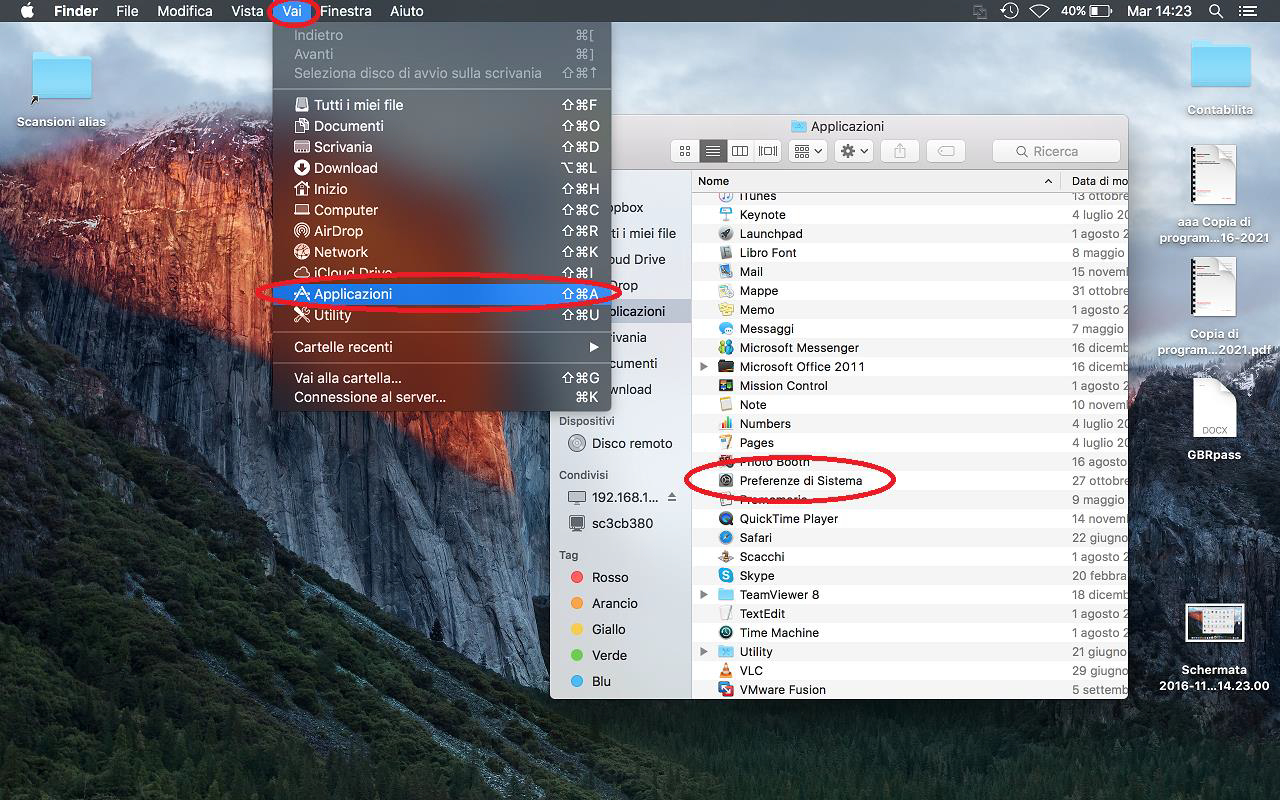Select the Skype app icon

(726, 576)
